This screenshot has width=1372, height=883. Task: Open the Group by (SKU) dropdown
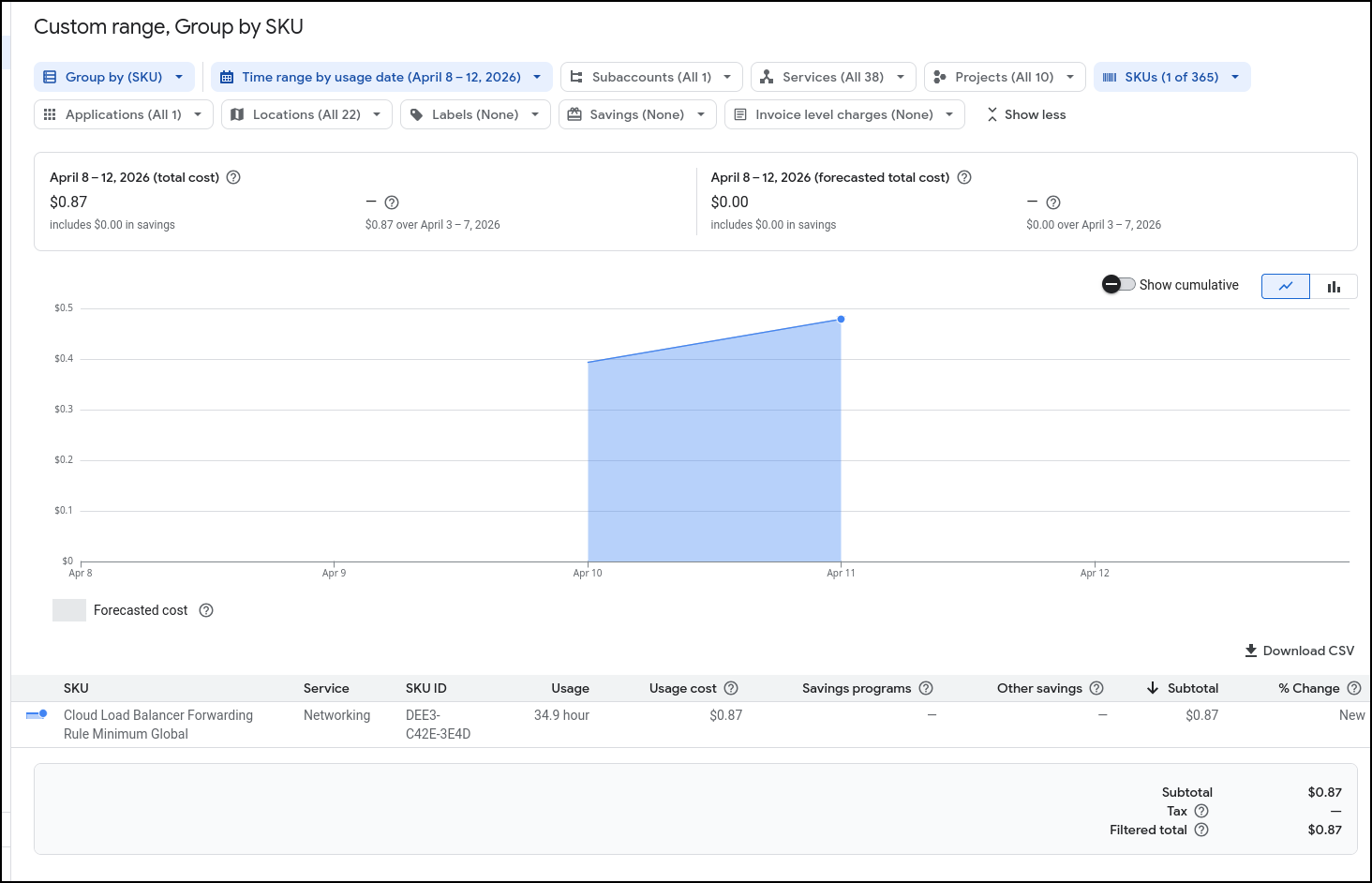(x=114, y=77)
